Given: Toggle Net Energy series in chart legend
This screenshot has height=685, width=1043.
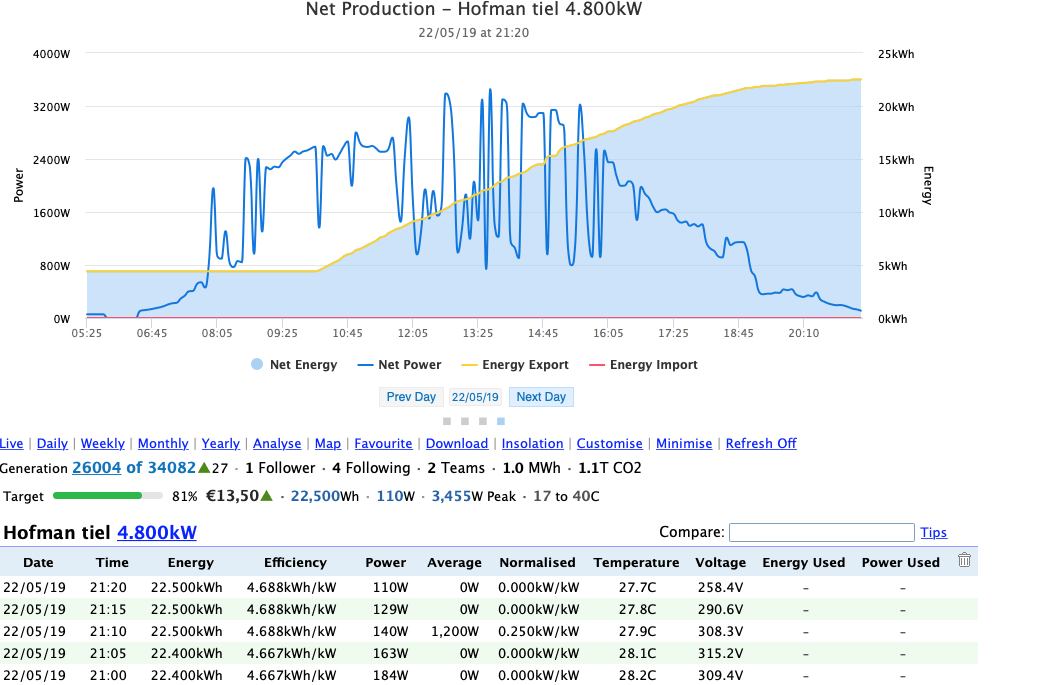Looking at the screenshot, I should [294, 364].
